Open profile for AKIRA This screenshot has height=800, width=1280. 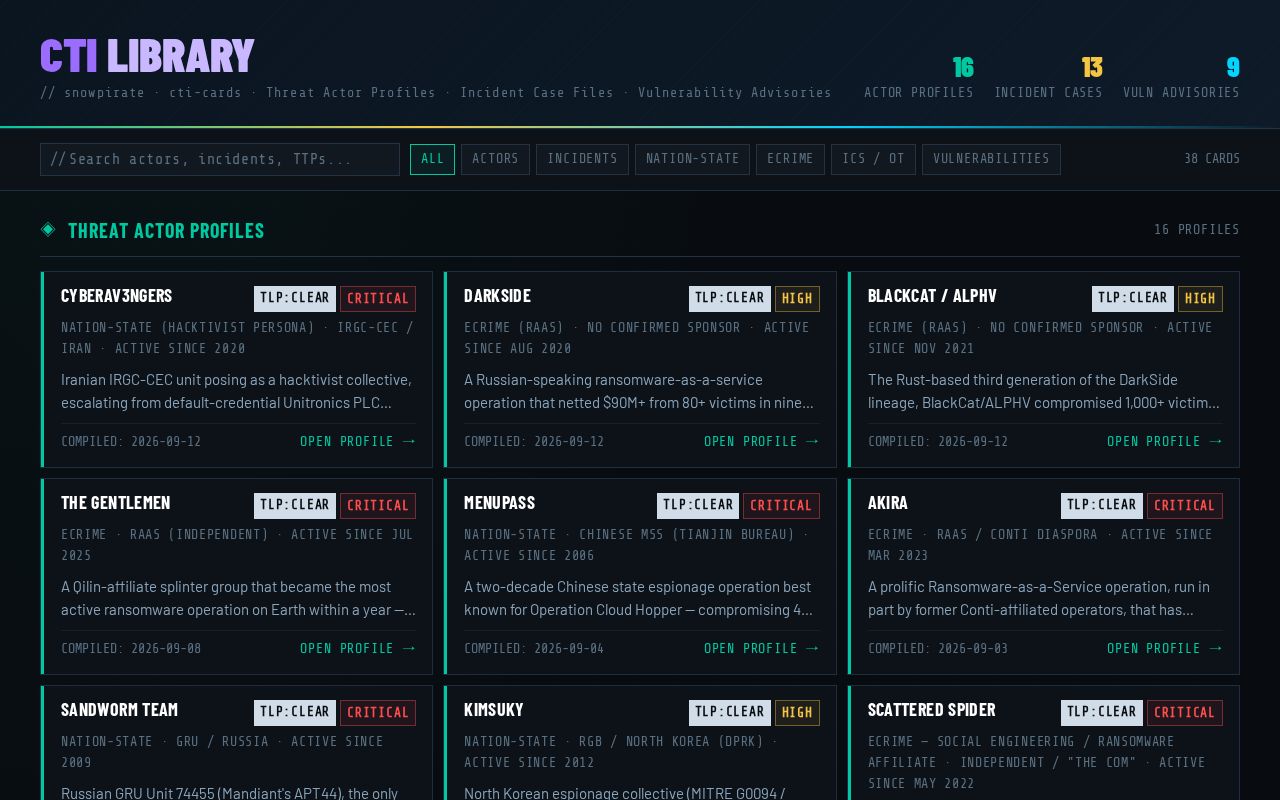[1165, 648]
